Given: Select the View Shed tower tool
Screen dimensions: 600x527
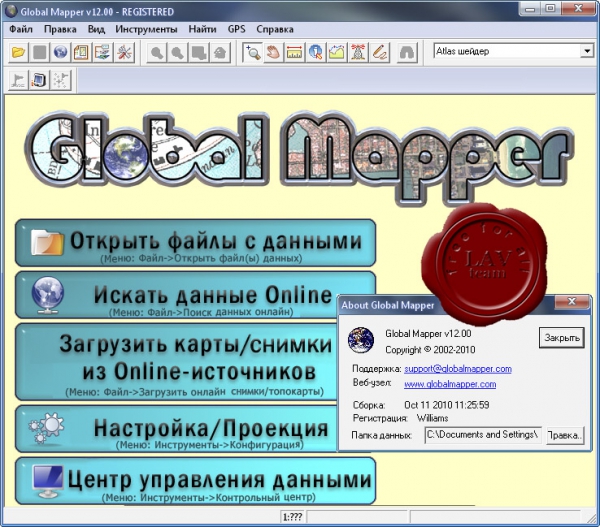Looking at the screenshot, I should click(x=358, y=52).
